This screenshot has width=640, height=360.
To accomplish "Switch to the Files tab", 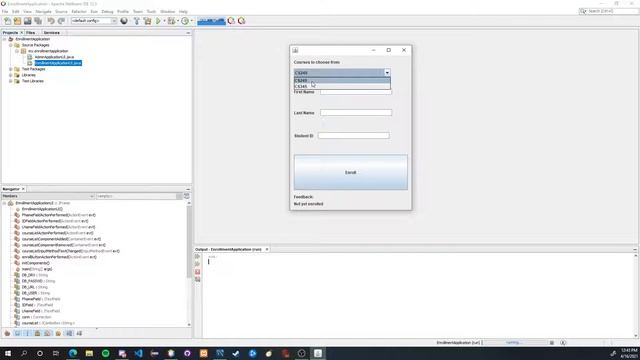I will pos(31,33).
